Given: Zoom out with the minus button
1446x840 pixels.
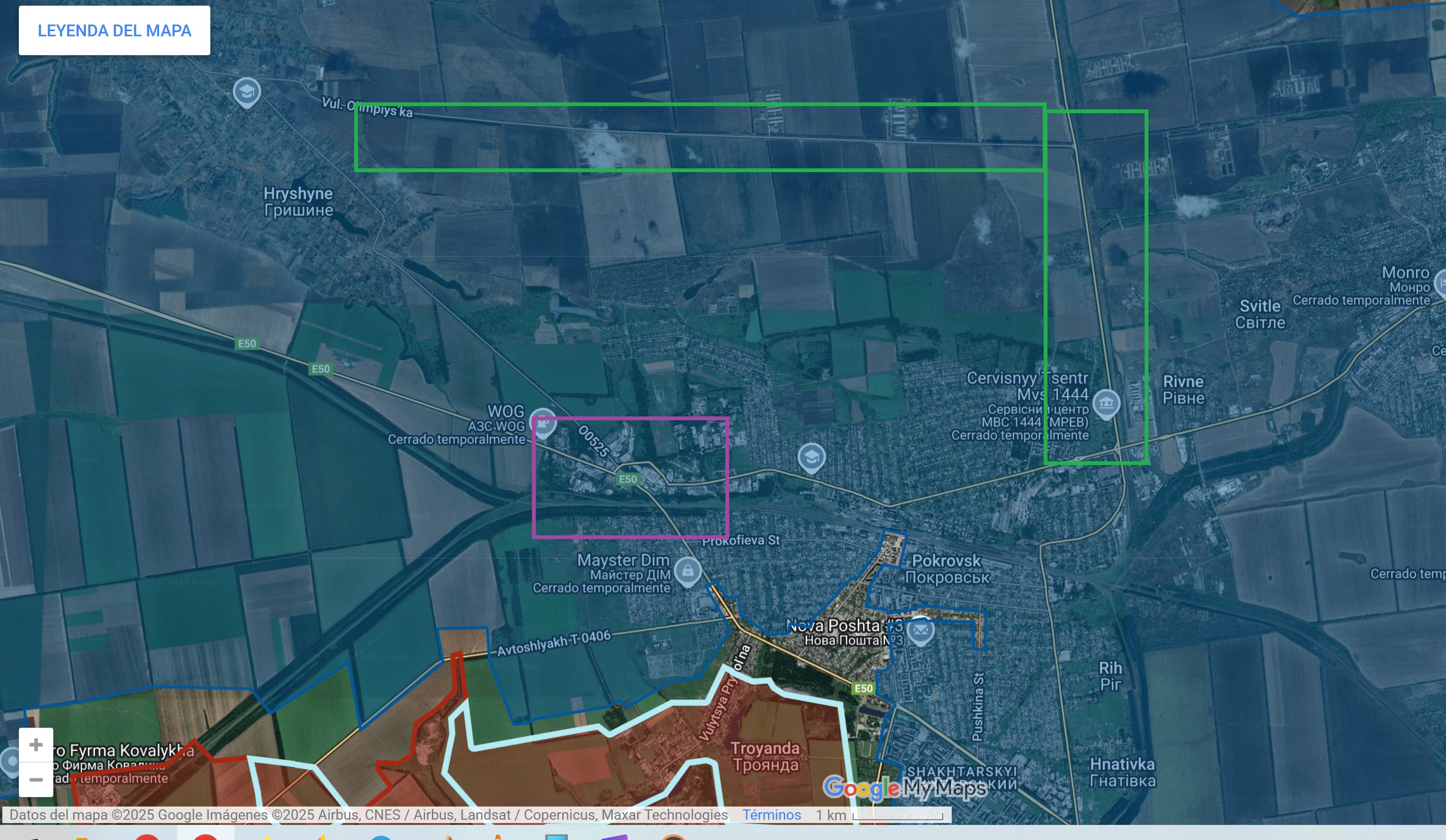Looking at the screenshot, I should point(36,780).
